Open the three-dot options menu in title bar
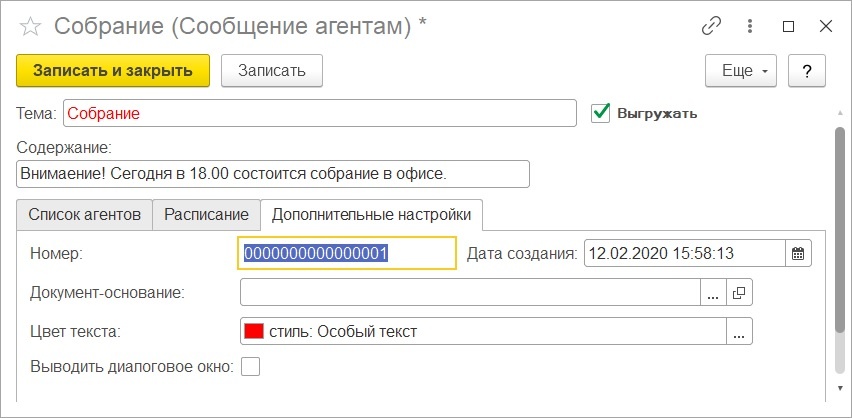 pos(750,26)
